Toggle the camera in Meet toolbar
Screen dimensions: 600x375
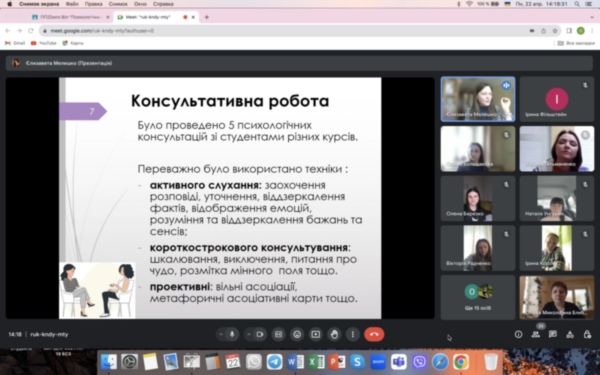coord(260,334)
